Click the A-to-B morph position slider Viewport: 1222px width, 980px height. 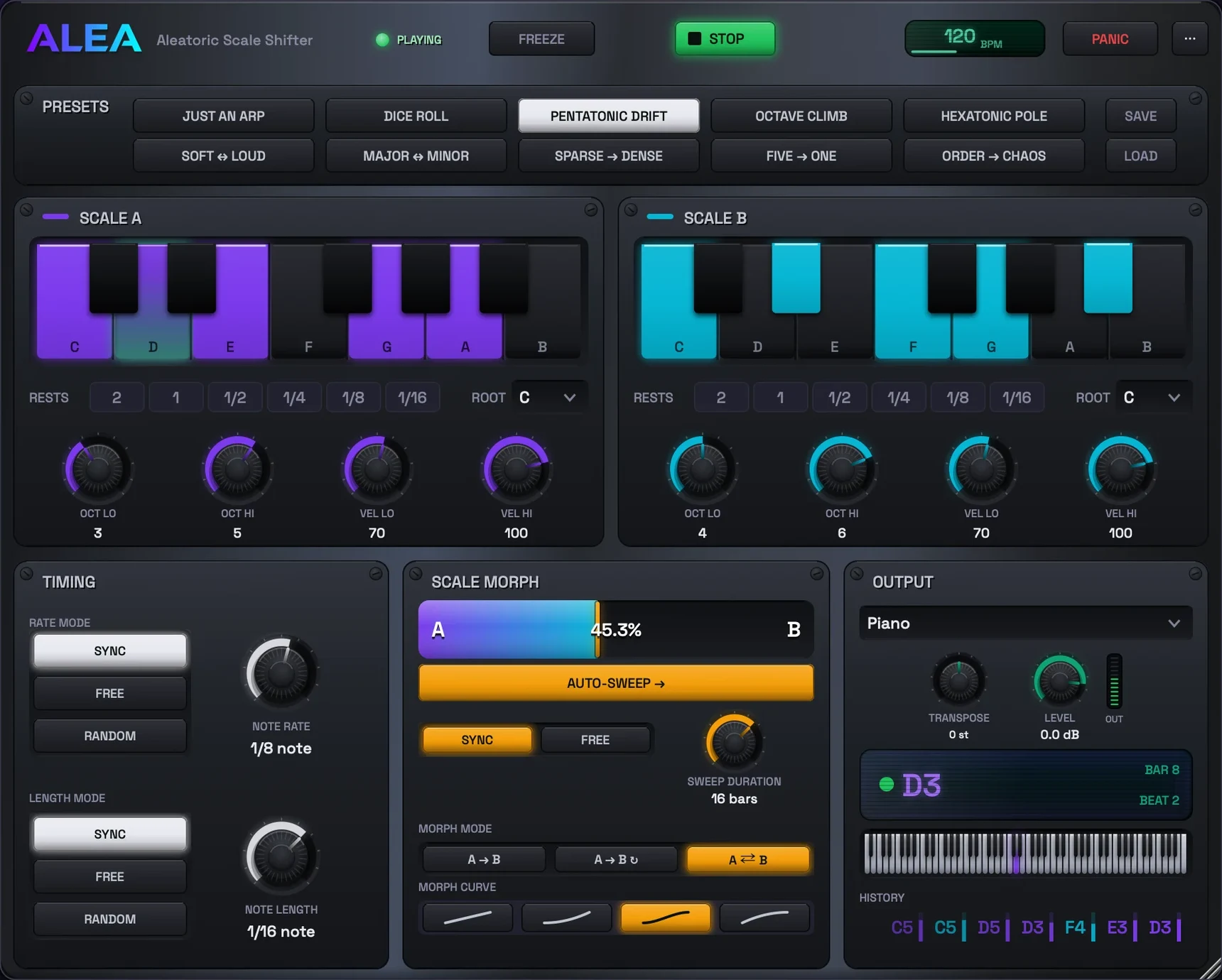tap(616, 630)
